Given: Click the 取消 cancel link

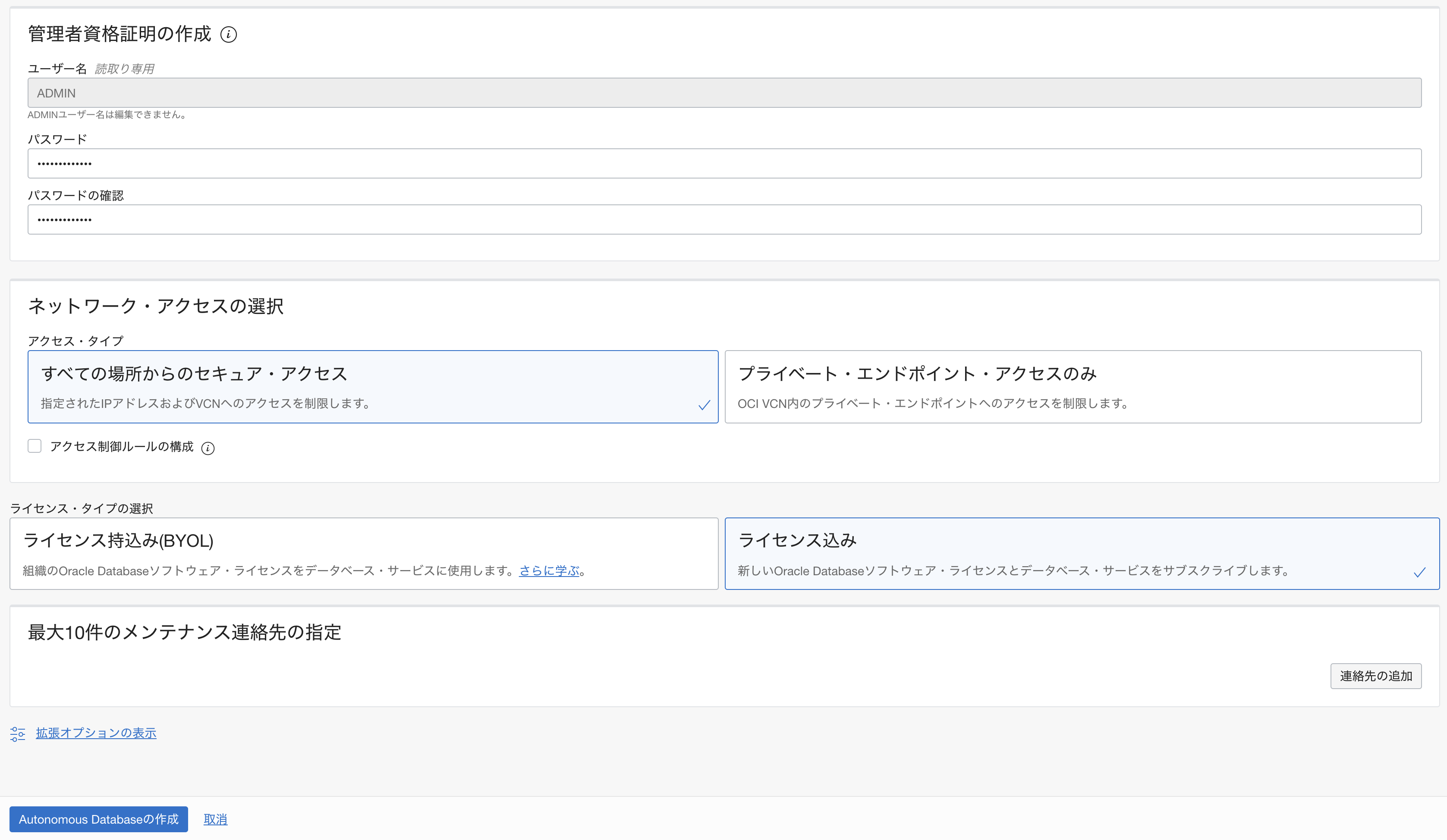Looking at the screenshot, I should coord(215,819).
